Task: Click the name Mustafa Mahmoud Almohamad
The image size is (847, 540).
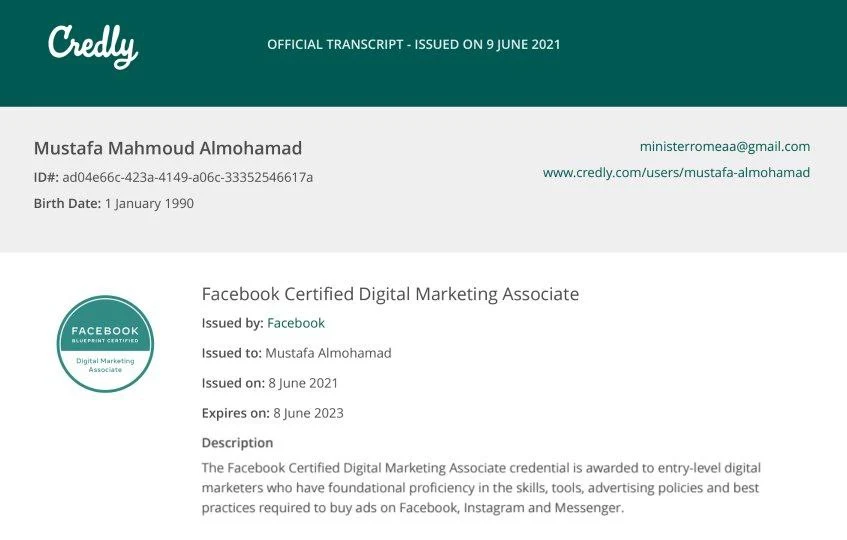Action: pos(168,148)
